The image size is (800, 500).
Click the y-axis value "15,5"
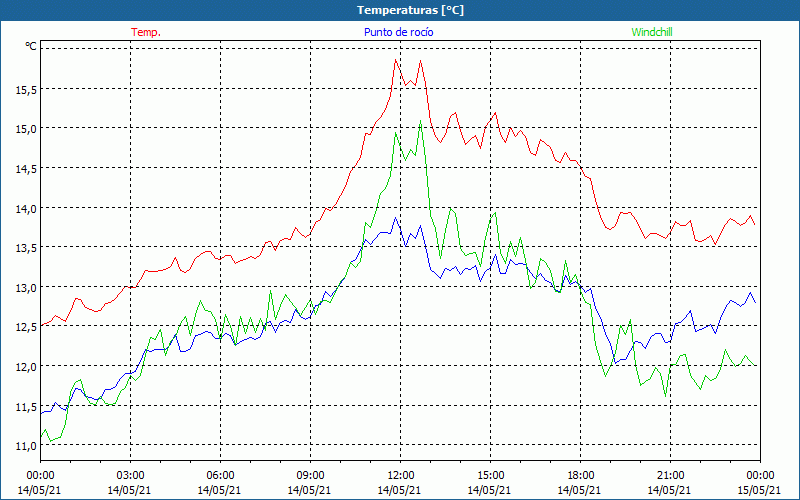pyautogui.click(x=26, y=90)
